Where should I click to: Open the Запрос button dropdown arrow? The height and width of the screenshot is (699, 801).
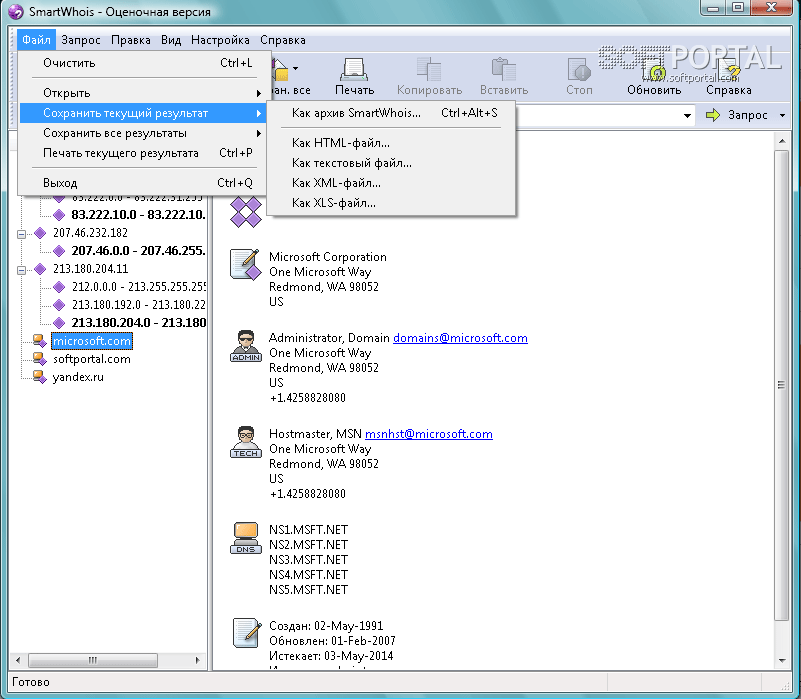[782, 115]
